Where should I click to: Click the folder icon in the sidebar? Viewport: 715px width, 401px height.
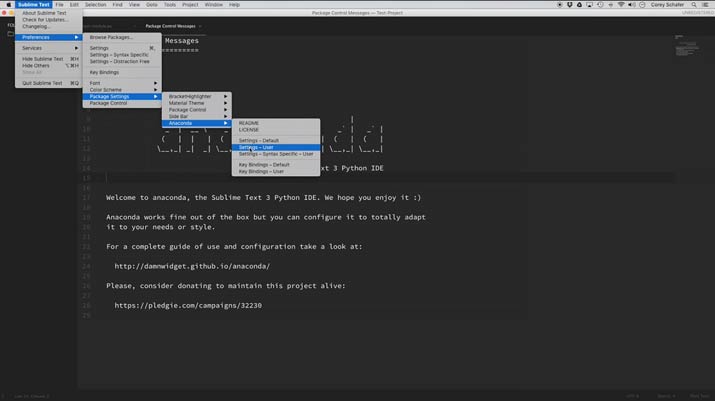pyautogui.click(x=10, y=34)
